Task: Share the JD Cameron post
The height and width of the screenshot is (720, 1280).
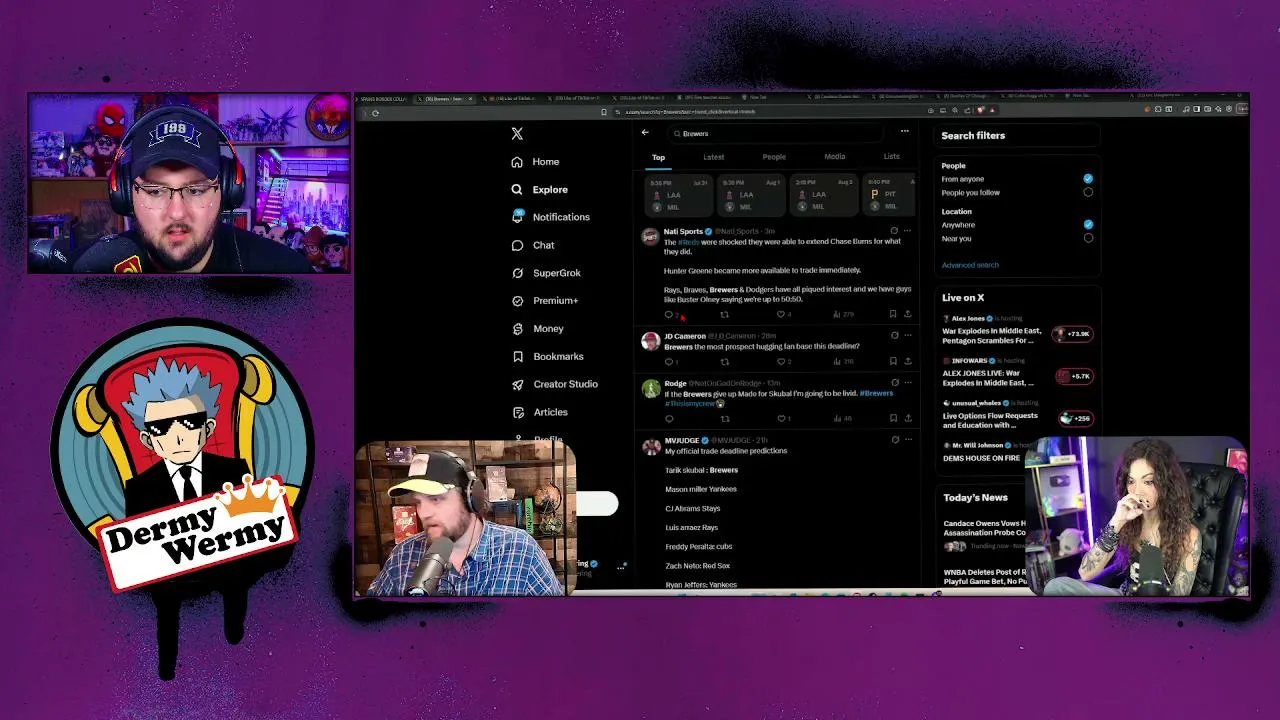Action: click(x=907, y=362)
